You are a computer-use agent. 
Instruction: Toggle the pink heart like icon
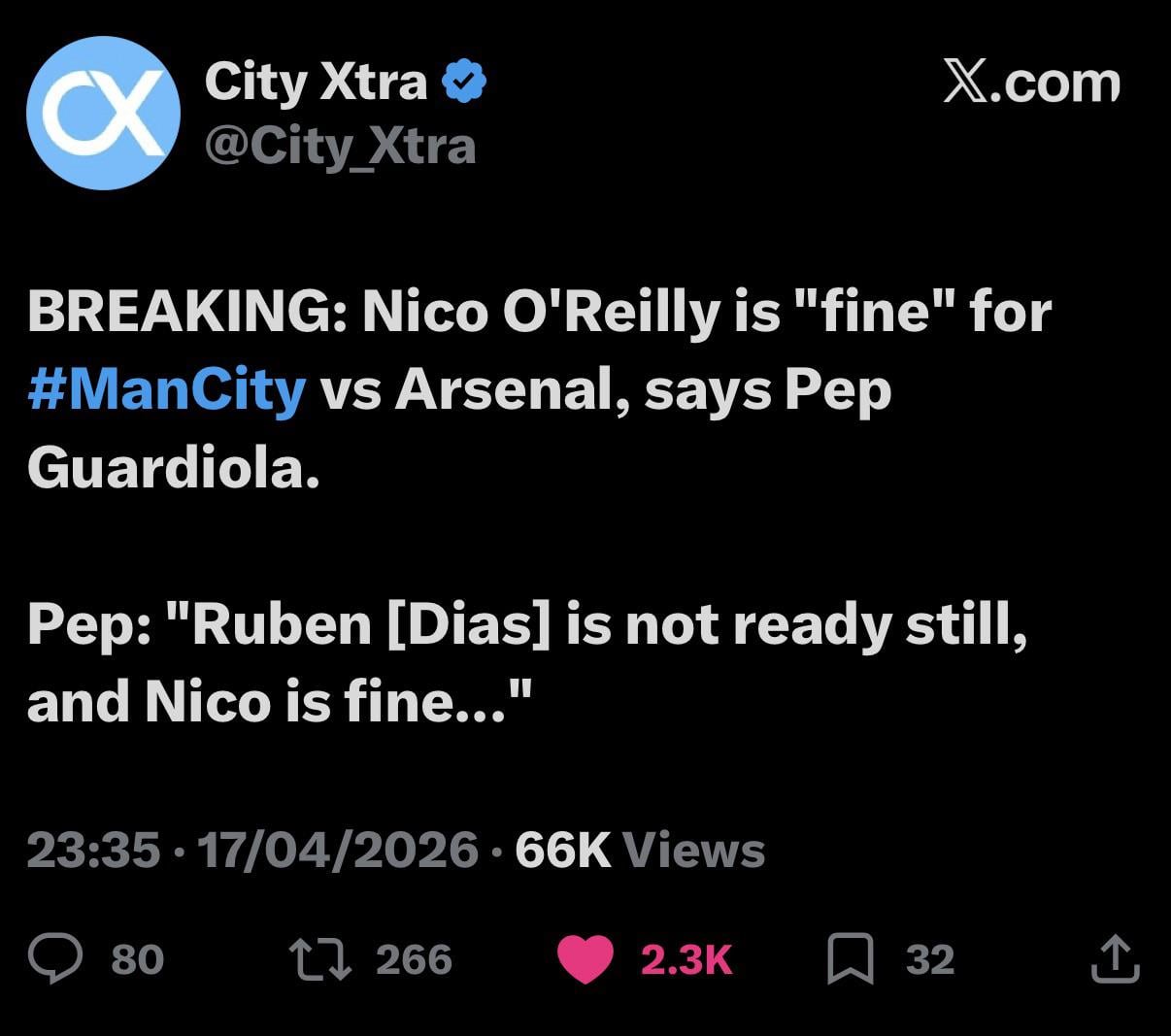click(x=585, y=958)
